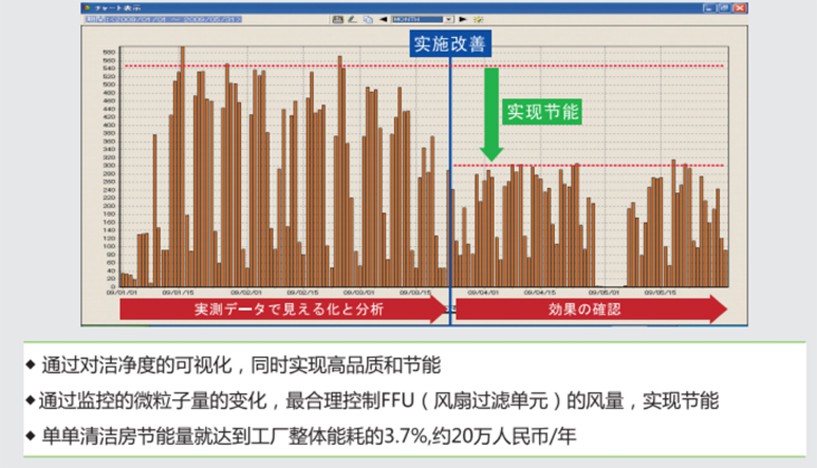817x468 pixels.
Task: Click the copy icon in chart toolbar
Action: point(368,18)
